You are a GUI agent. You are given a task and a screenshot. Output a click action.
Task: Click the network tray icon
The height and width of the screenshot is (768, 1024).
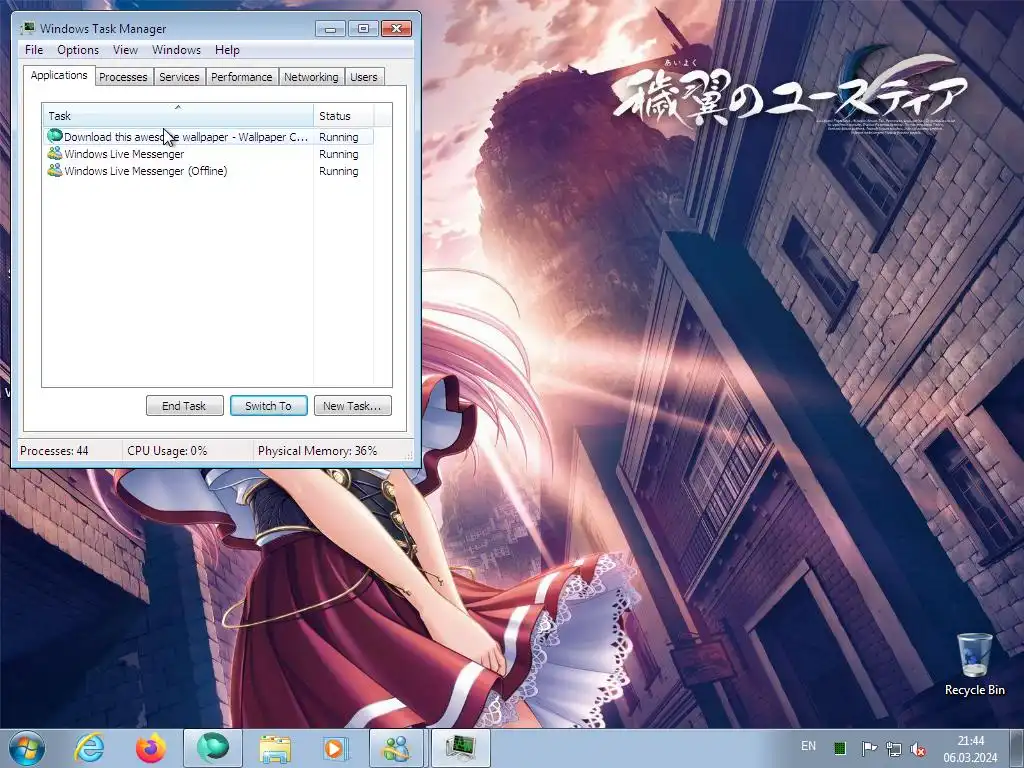point(893,749)
